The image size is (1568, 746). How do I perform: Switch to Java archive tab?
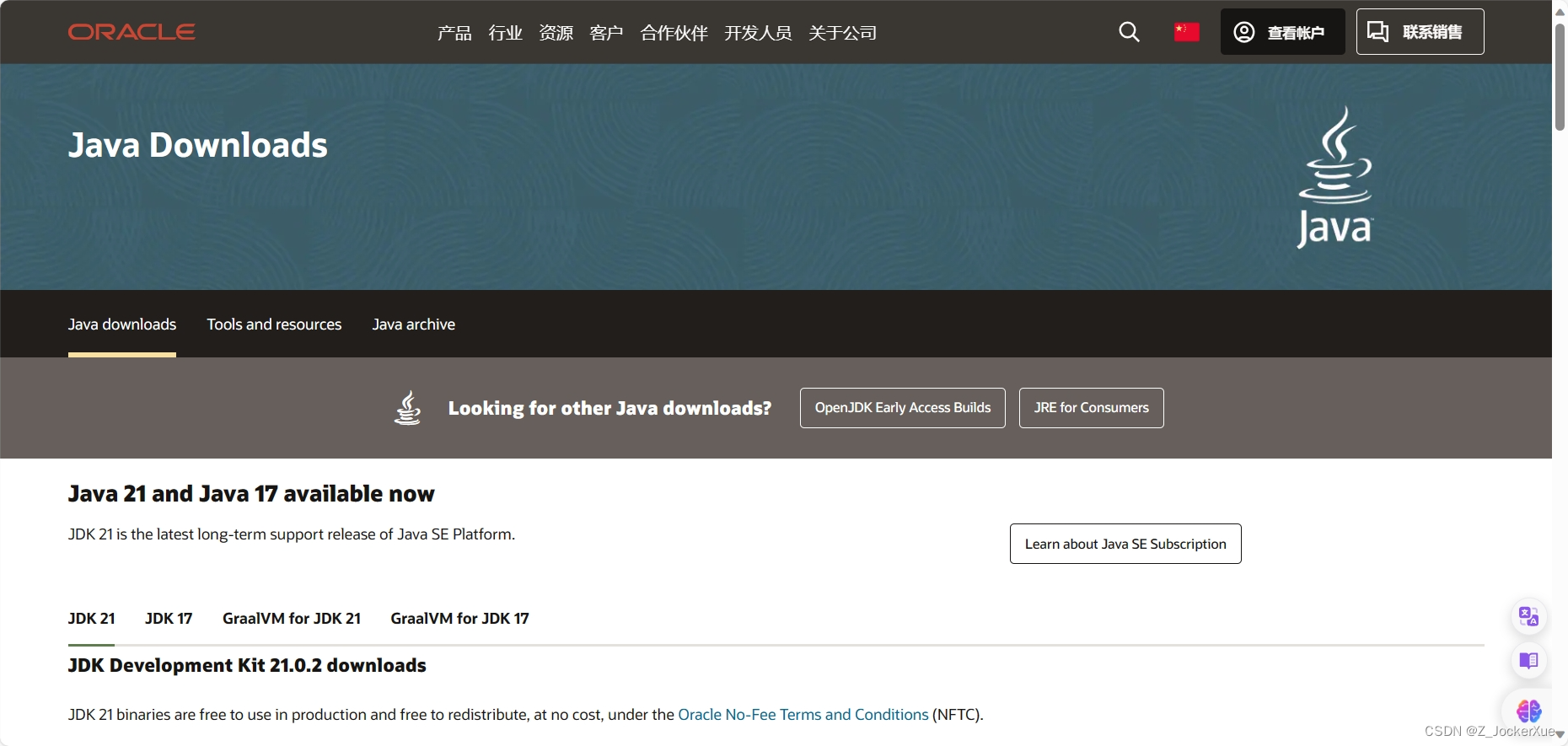[x=414, y=325]
